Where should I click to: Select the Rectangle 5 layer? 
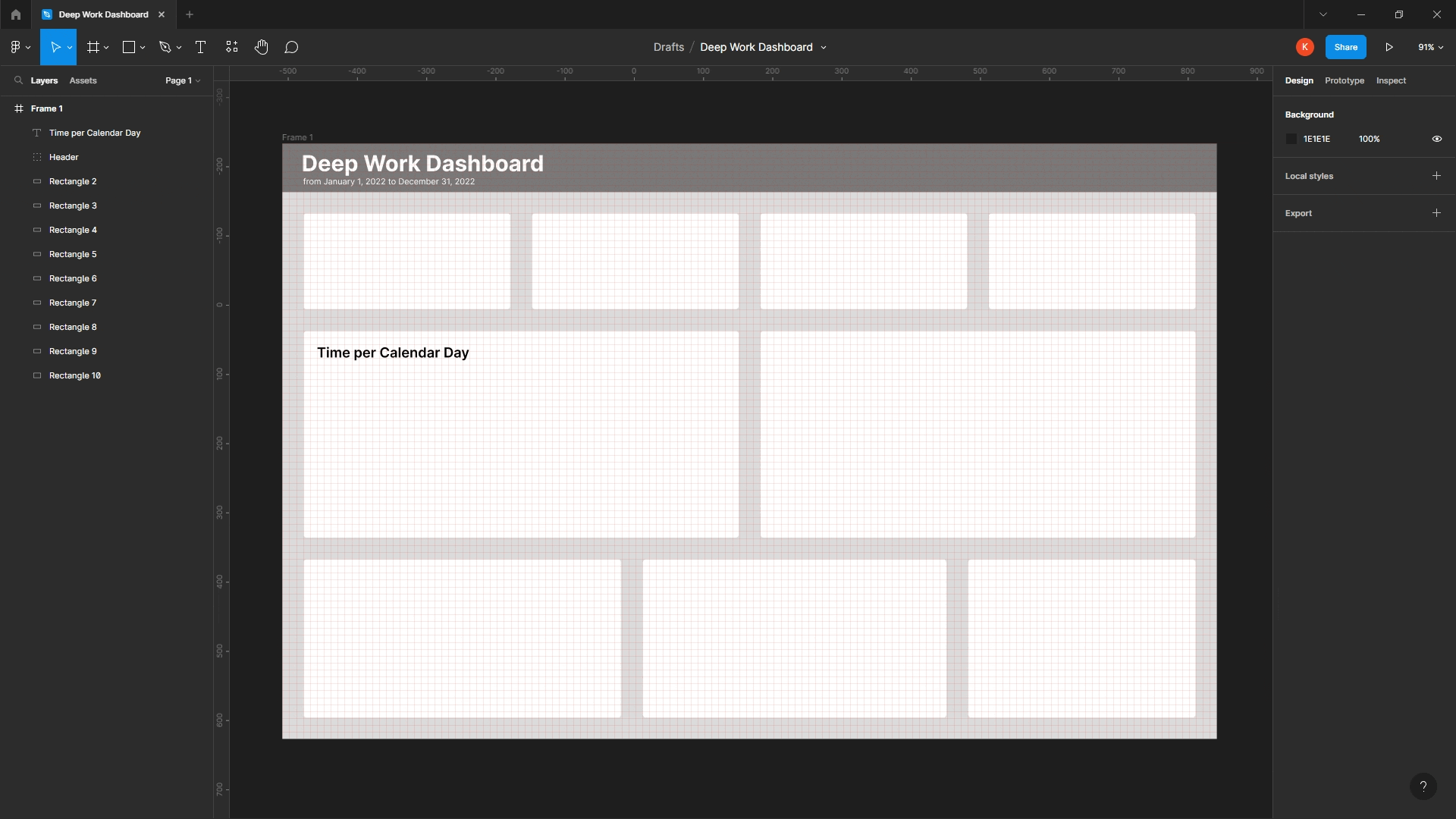tap(106, 254)
